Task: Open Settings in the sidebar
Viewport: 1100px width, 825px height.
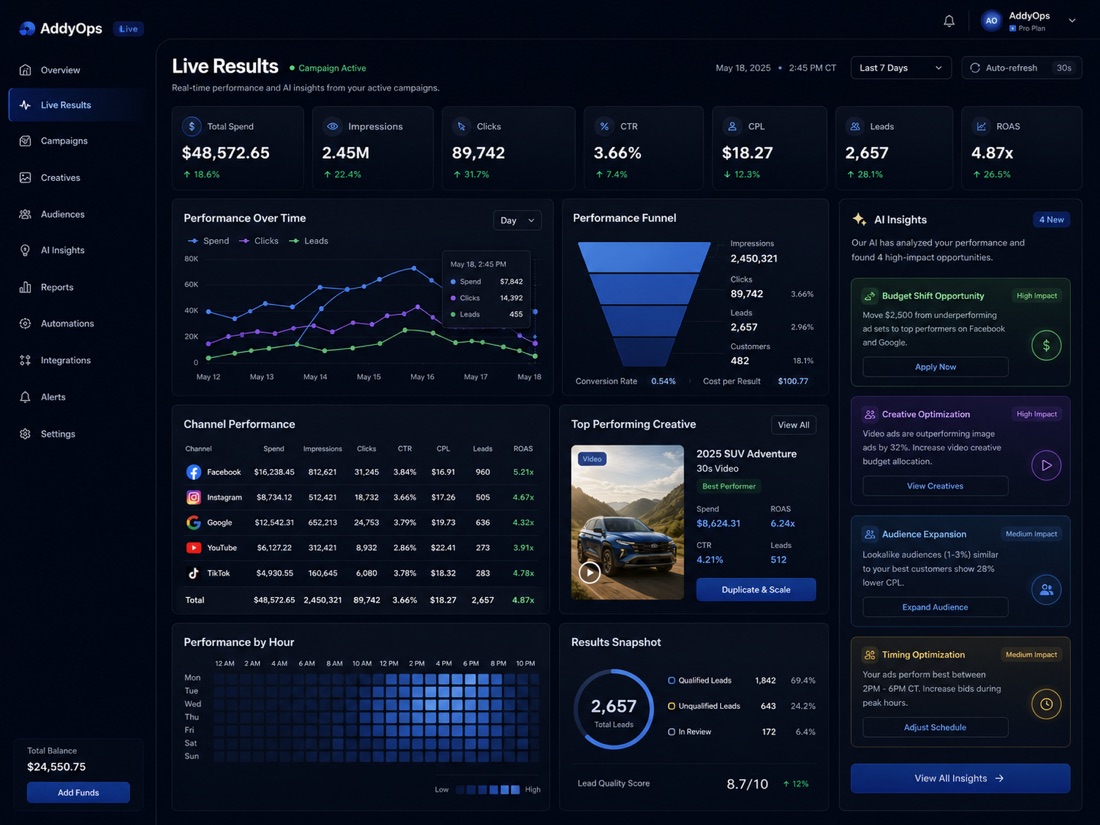Action: pos(74,434)
